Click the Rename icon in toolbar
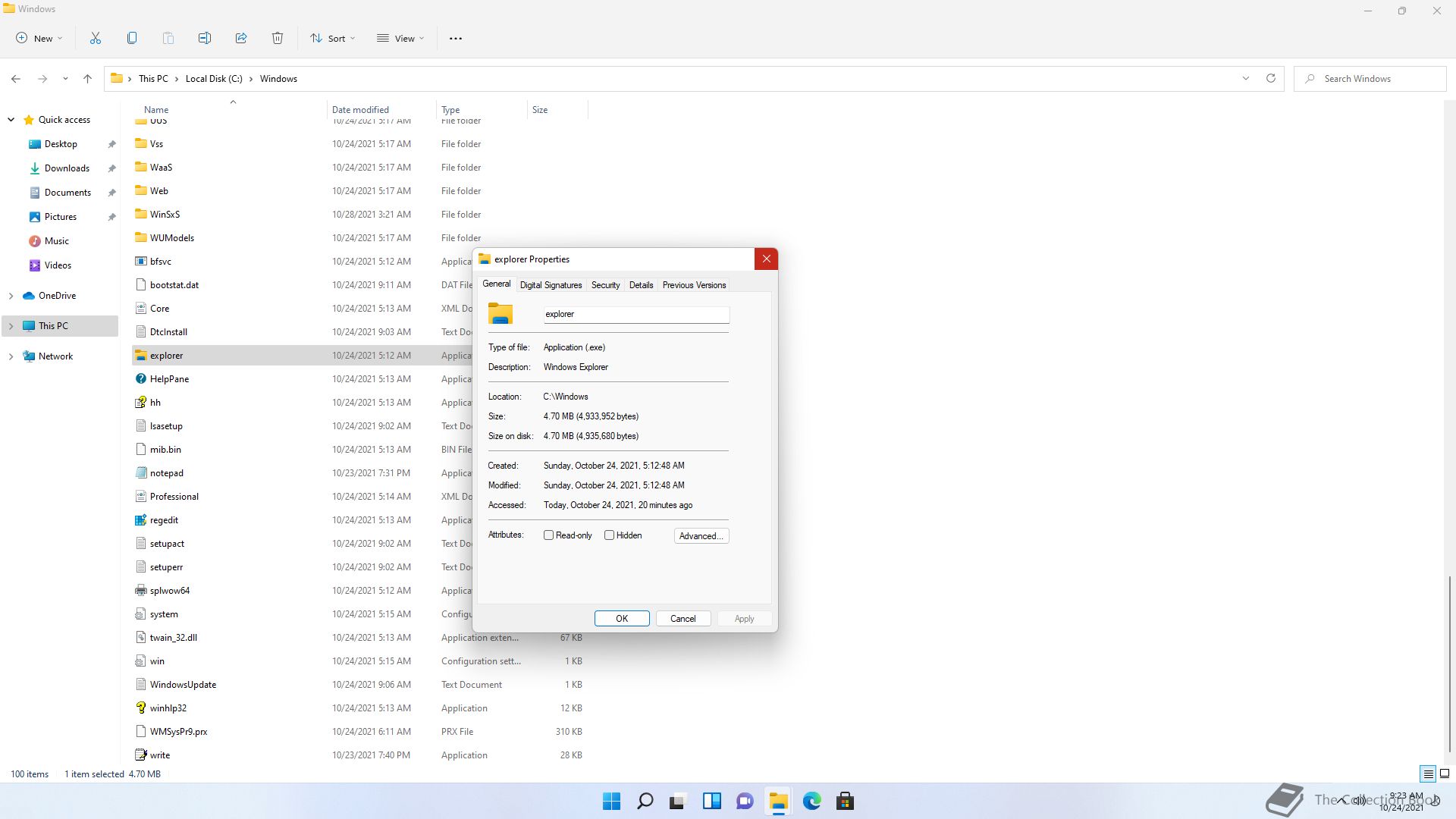1456x819 pixels. coord(205,38)
